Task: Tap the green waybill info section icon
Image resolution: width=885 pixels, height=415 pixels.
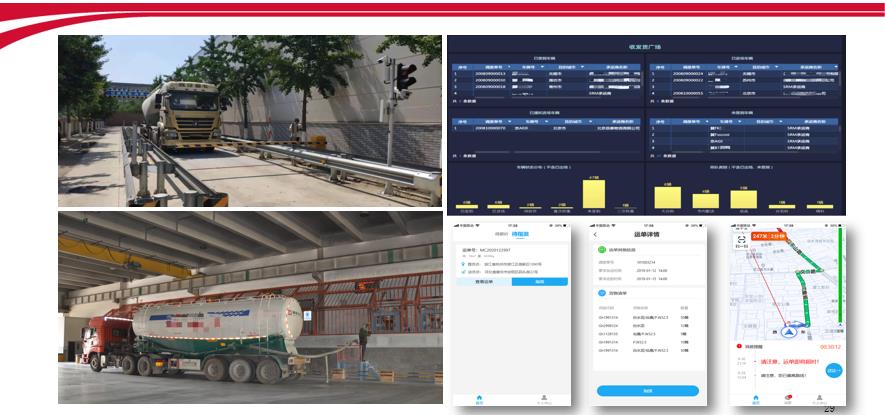Action: 602,249
